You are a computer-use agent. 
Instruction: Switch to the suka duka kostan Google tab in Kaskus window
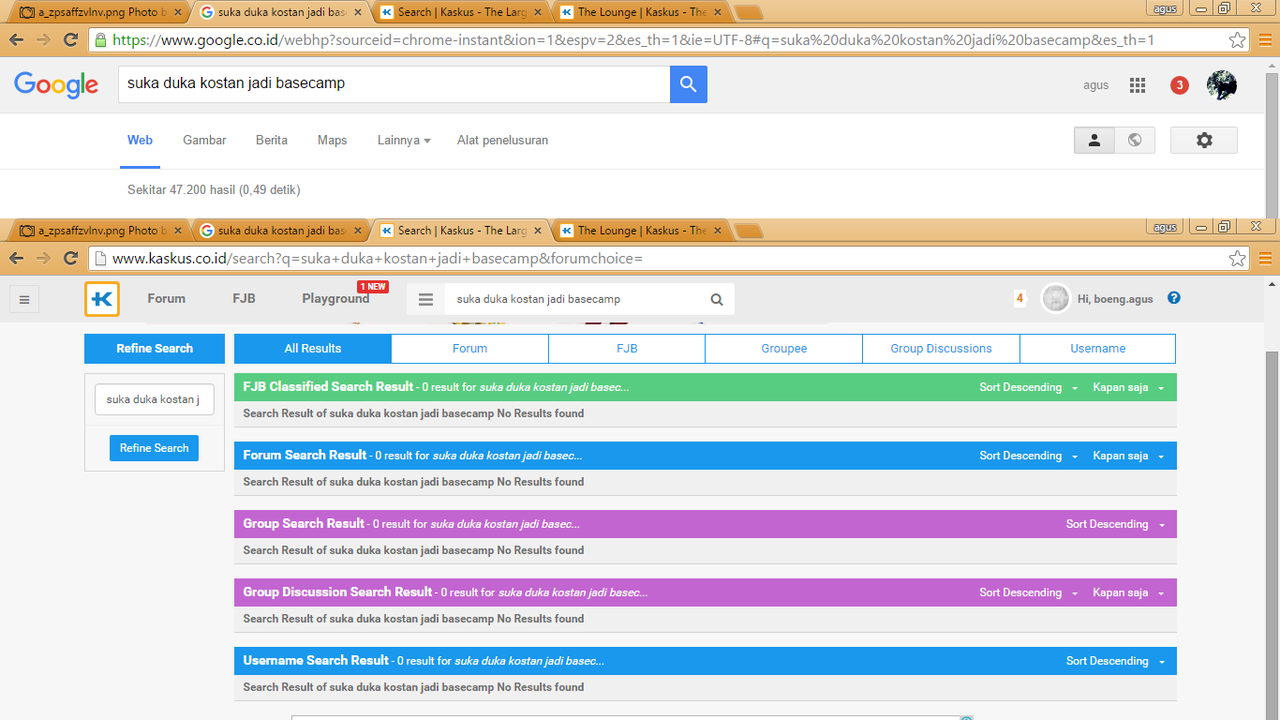[x=281, y=230]
